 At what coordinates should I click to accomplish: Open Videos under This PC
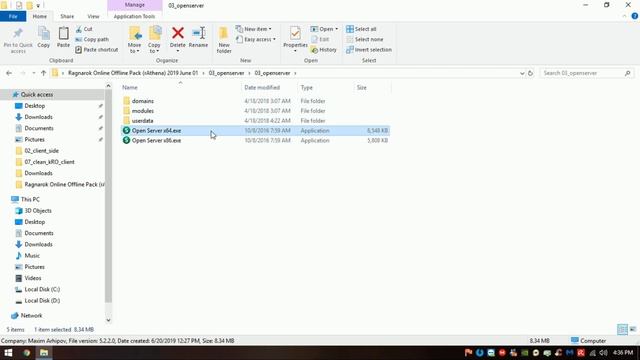[33, 278]
